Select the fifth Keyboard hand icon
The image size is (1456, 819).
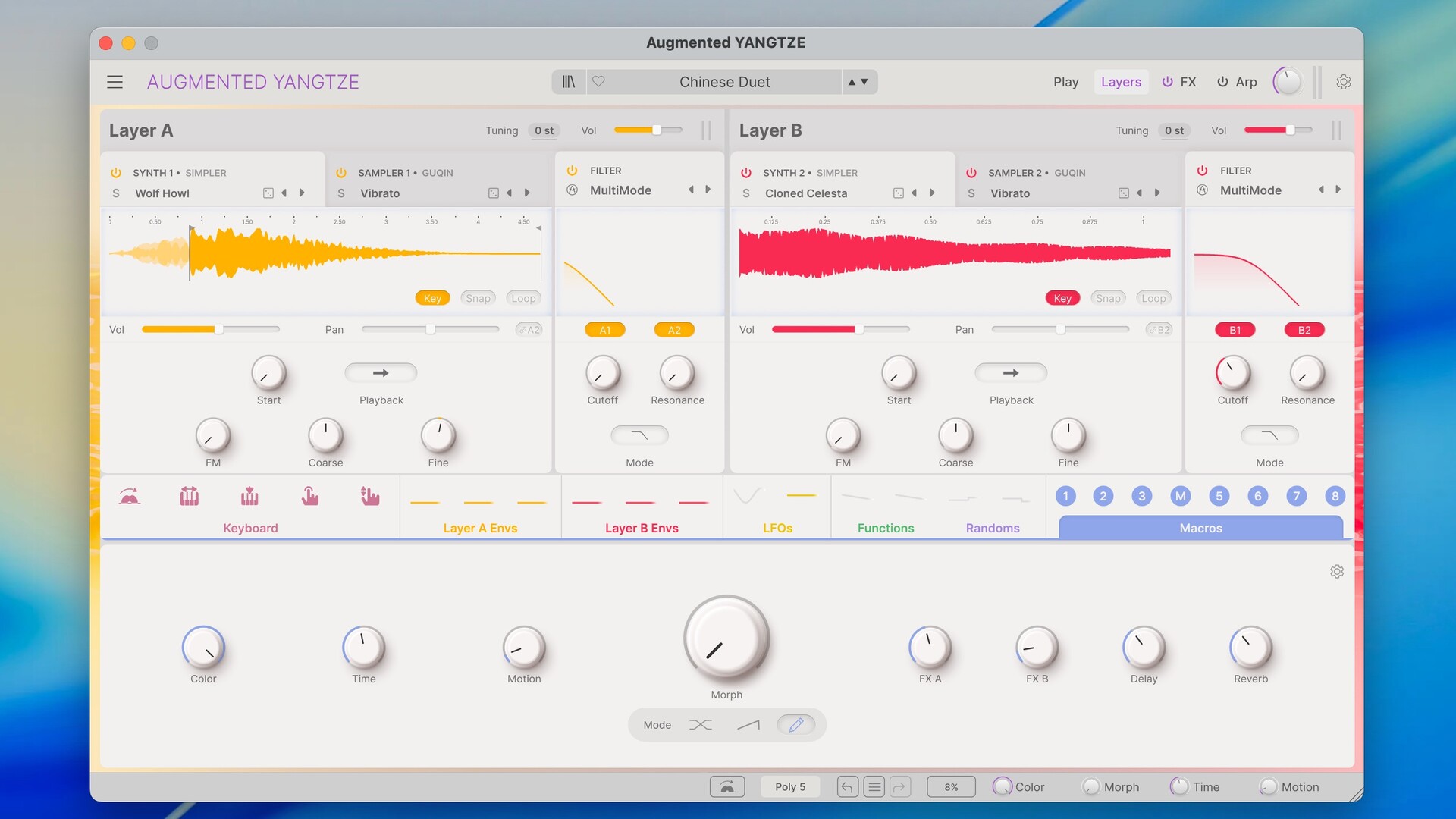[x=370, y=496]
